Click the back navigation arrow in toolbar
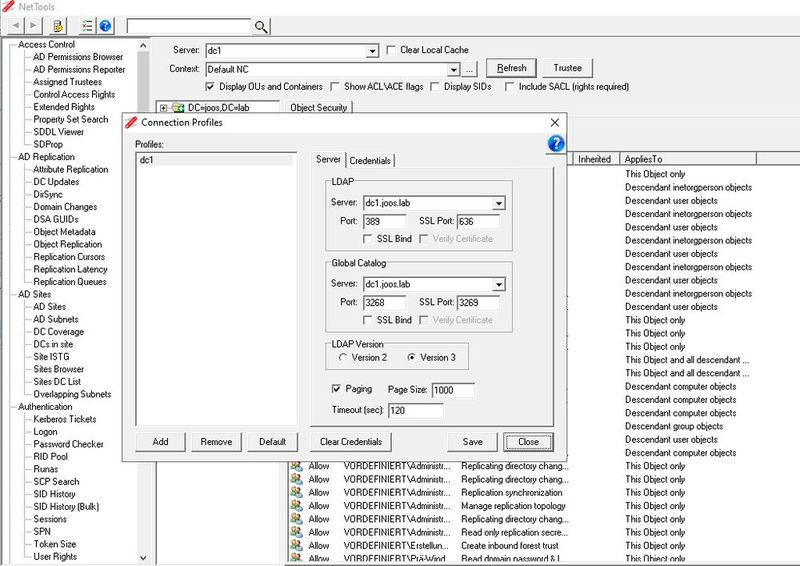800x566 pixels. 16,25
